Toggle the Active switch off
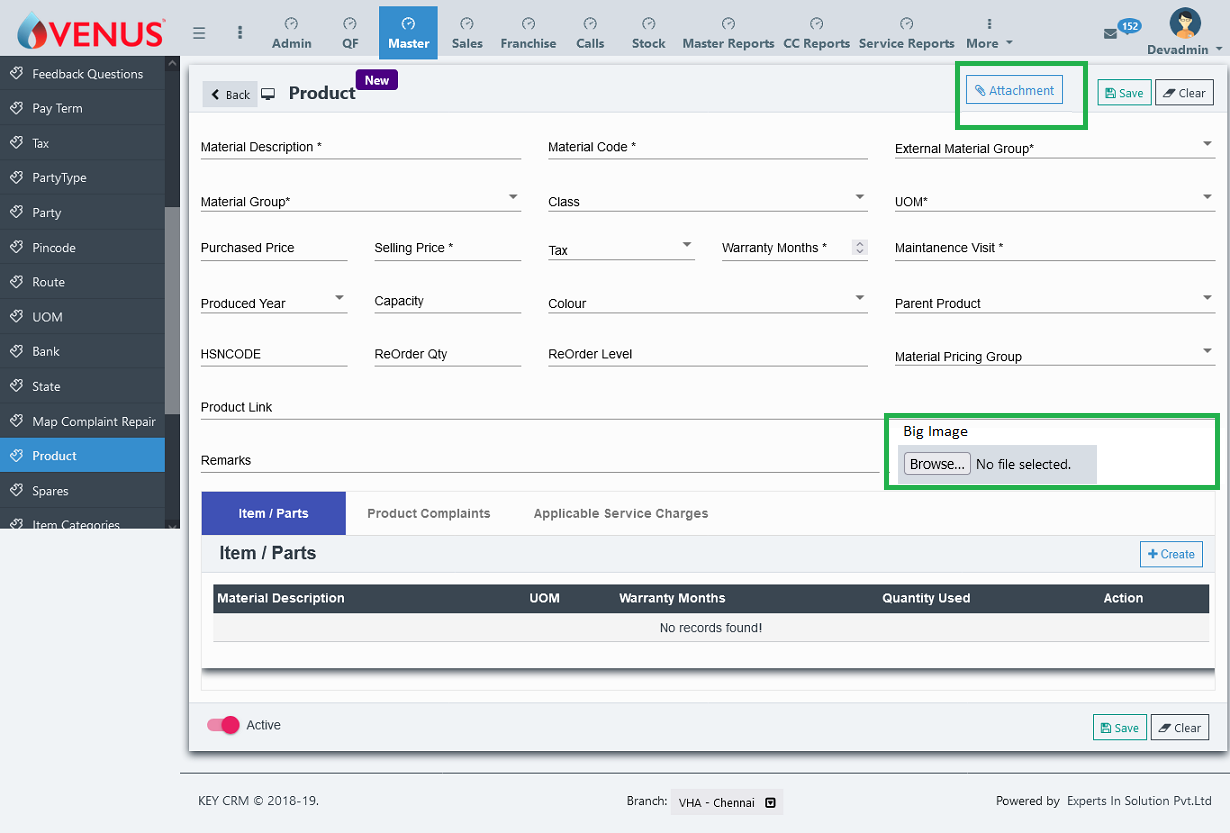This screenshot has width=1230, height=833. (223, 725)
